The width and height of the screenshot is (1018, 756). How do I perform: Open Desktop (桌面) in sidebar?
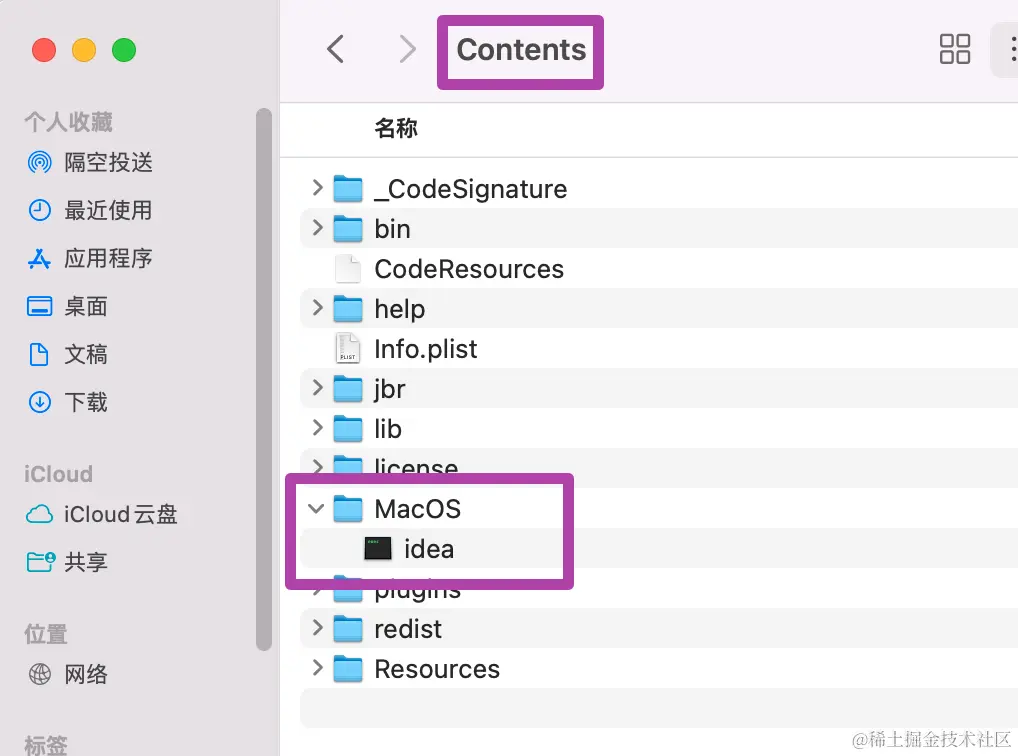click(x=68, y=306)
